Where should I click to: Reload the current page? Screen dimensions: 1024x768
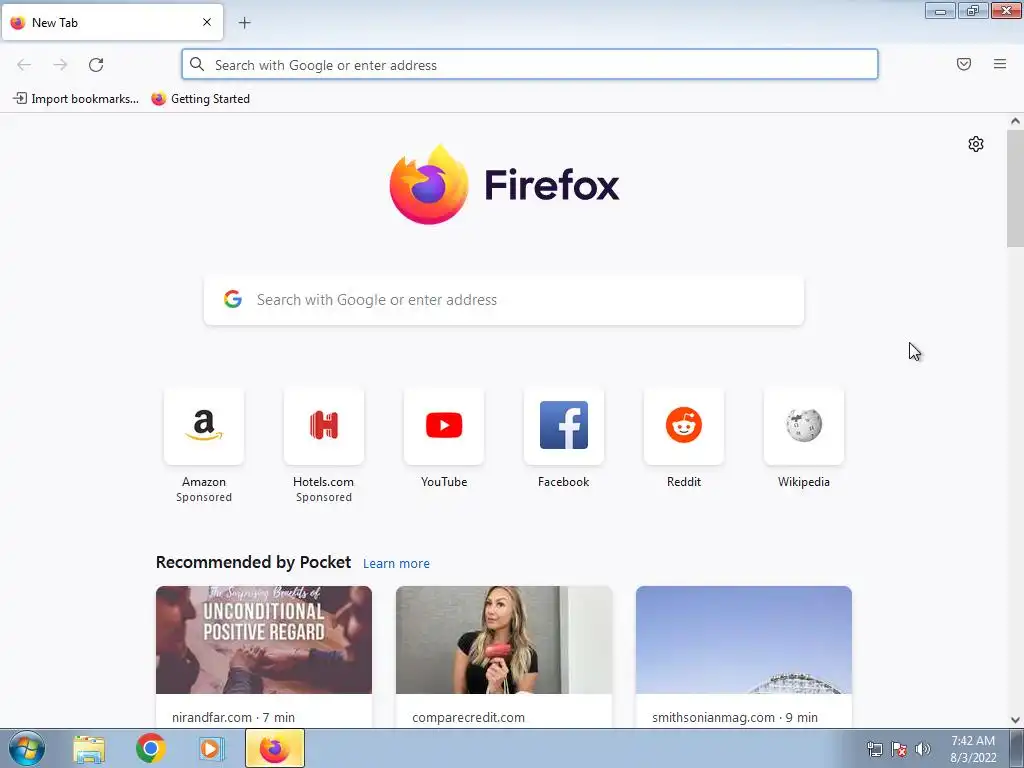(x=96, y=65)
